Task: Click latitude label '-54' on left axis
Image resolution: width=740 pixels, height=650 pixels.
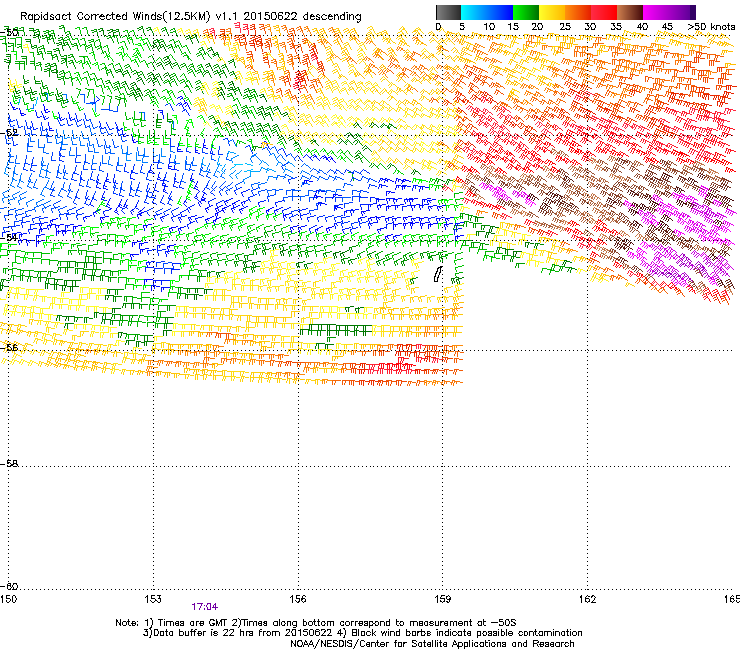Action: point(9,237)
